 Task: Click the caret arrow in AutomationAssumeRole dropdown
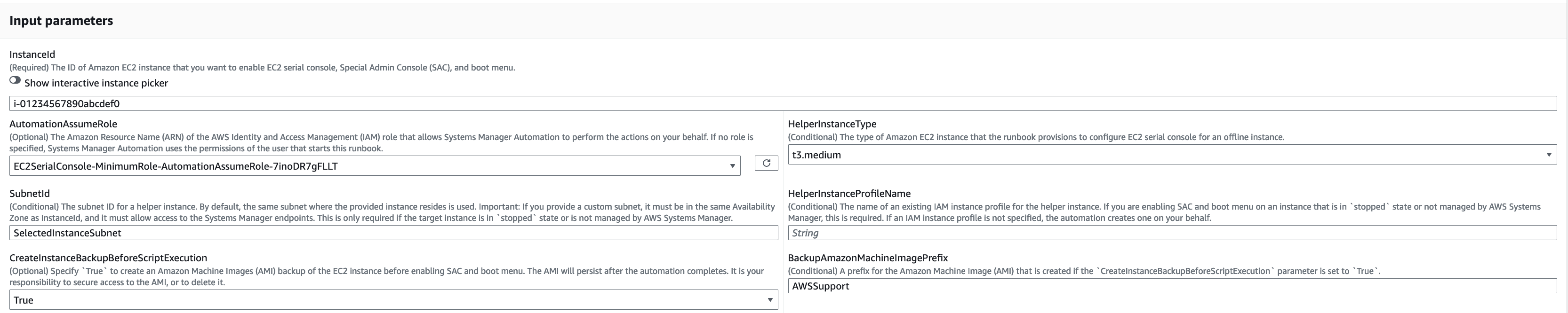[732, 166]
